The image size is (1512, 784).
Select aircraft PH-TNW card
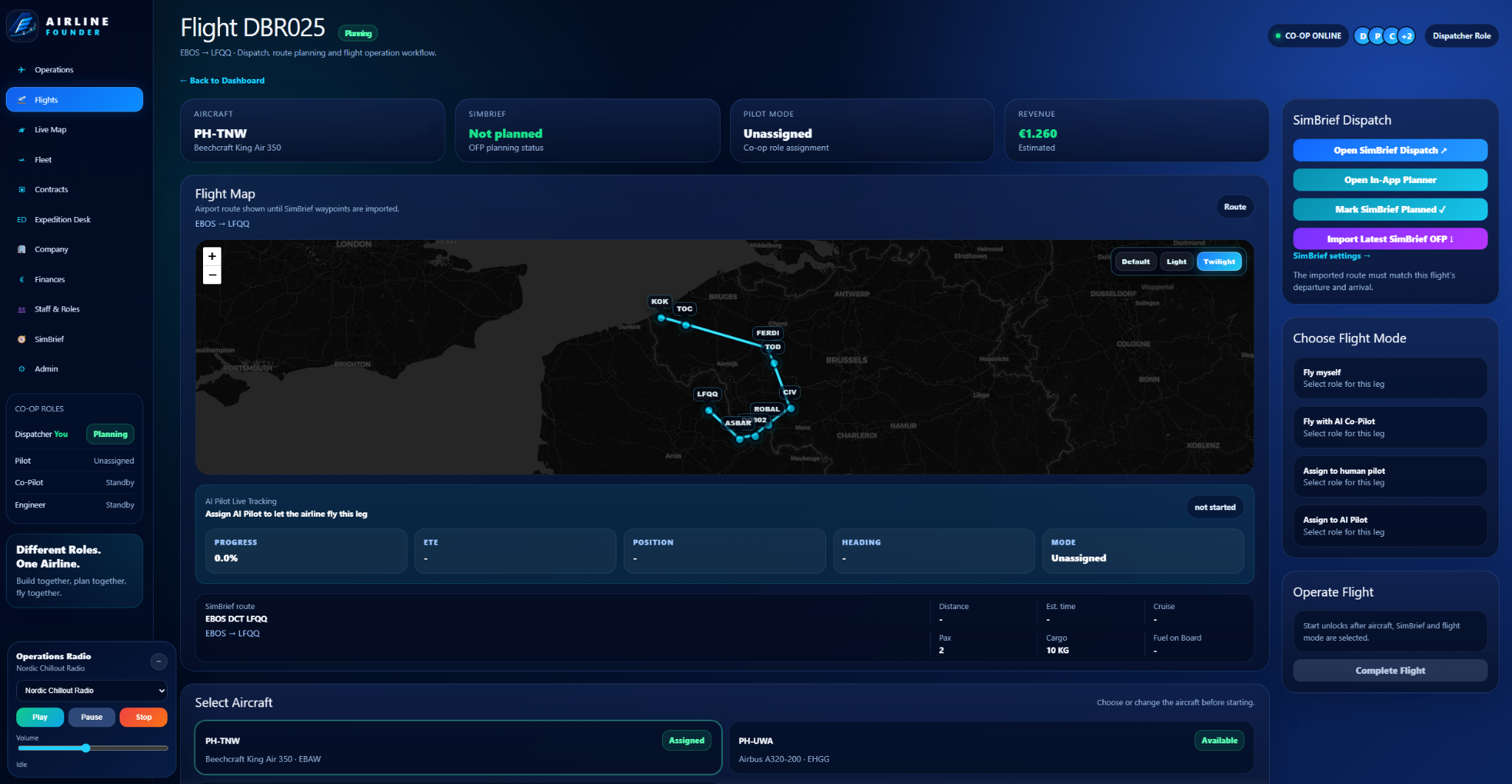[x=458, y=748]
